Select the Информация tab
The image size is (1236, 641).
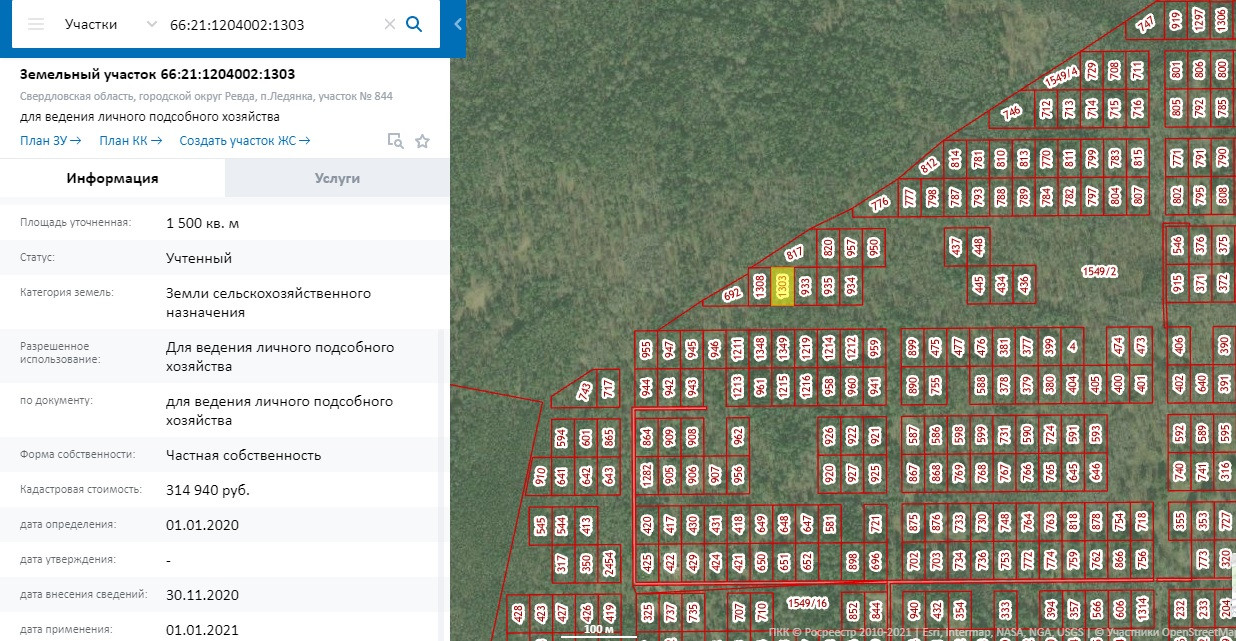(x=112, y=178)
